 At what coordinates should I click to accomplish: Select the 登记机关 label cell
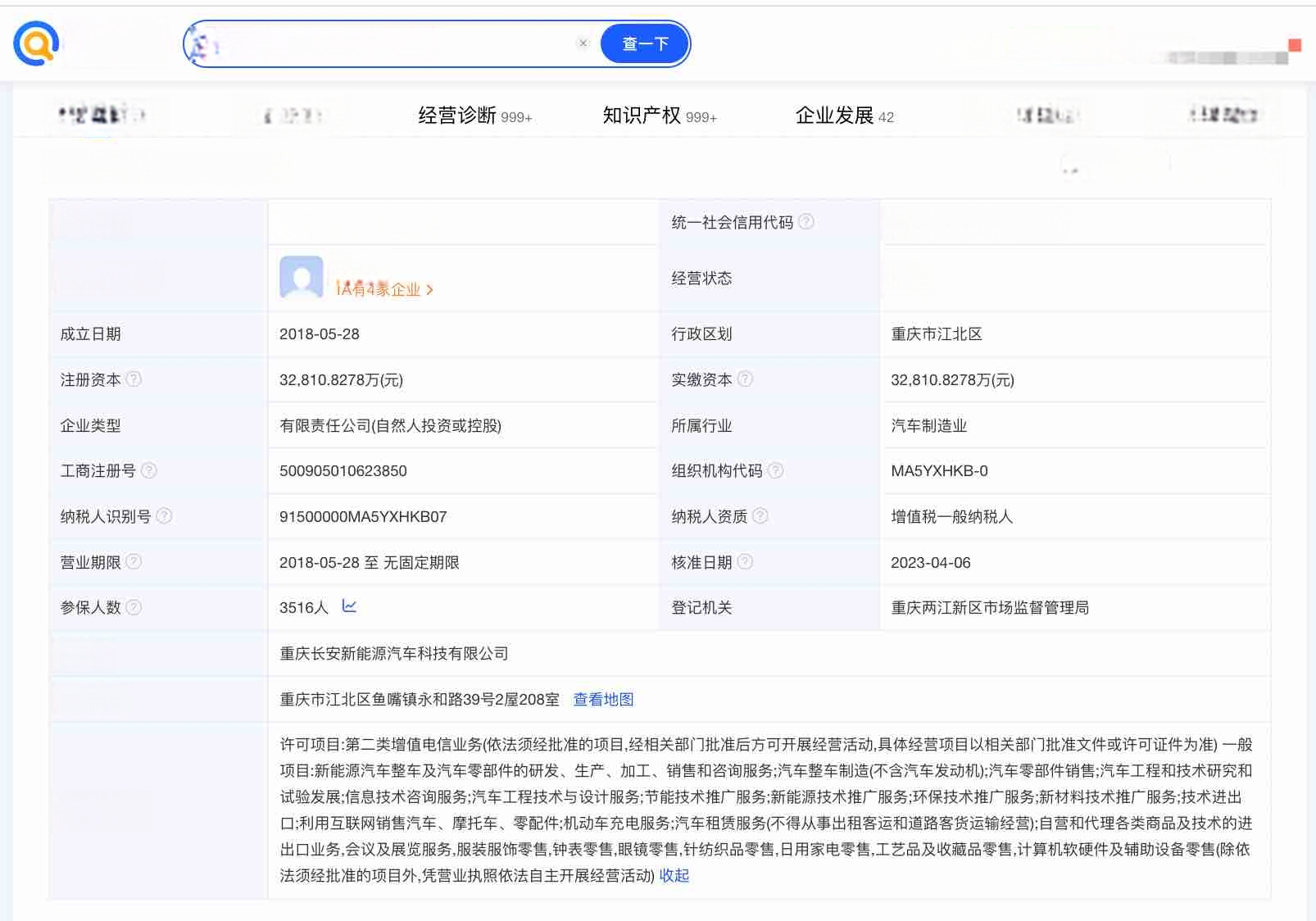769,607
